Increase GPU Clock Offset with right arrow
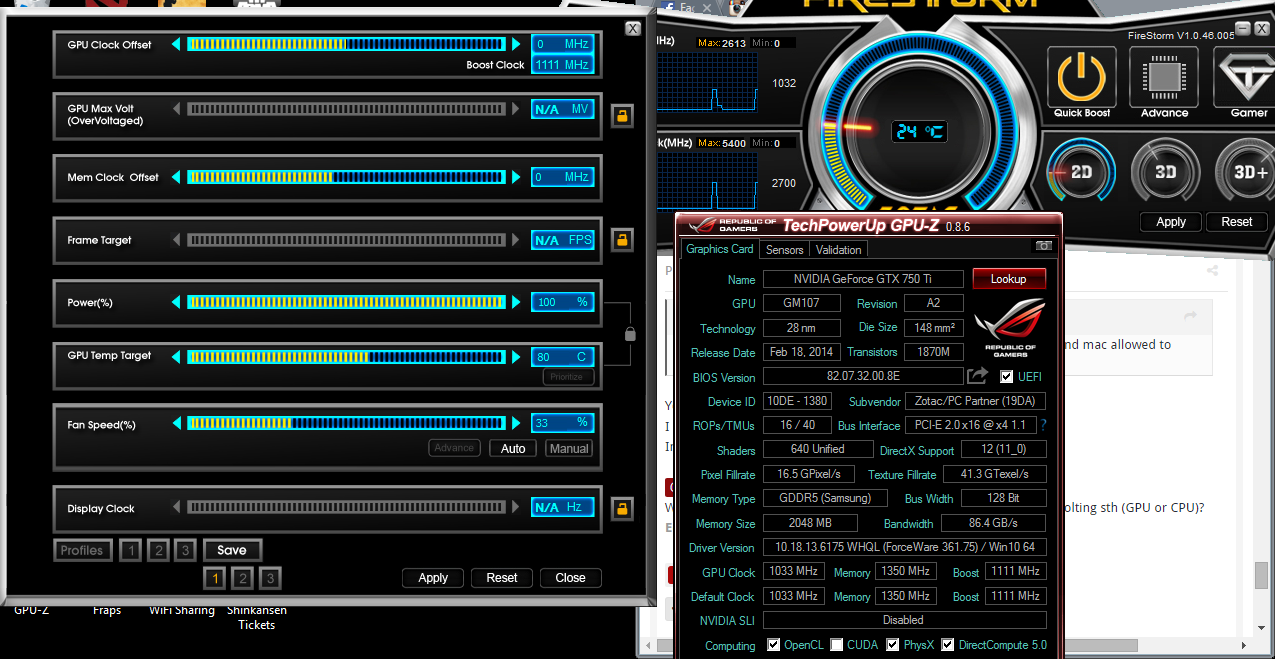This screenshot has width=1275, height=659. 516,44
